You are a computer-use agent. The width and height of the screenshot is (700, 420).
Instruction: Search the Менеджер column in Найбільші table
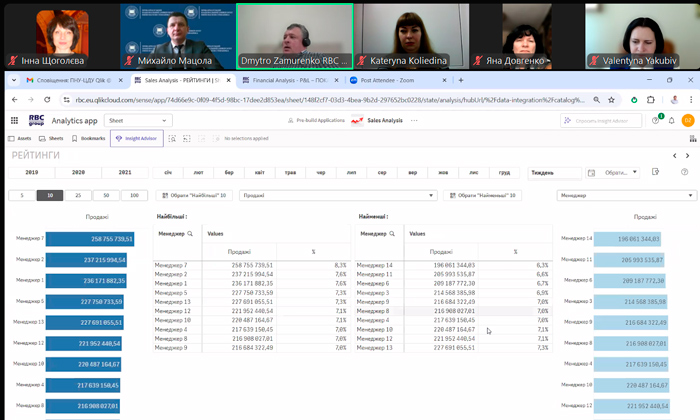pyautogui.click(x=192, y=233)
